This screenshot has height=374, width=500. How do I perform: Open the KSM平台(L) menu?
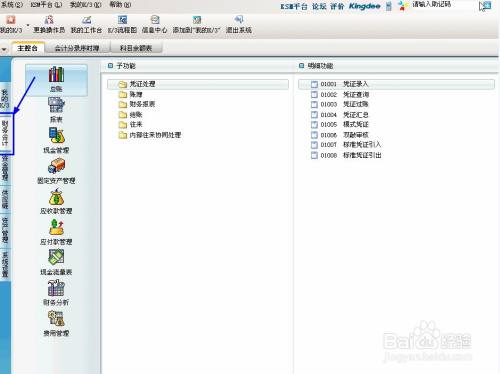point(46,5)
